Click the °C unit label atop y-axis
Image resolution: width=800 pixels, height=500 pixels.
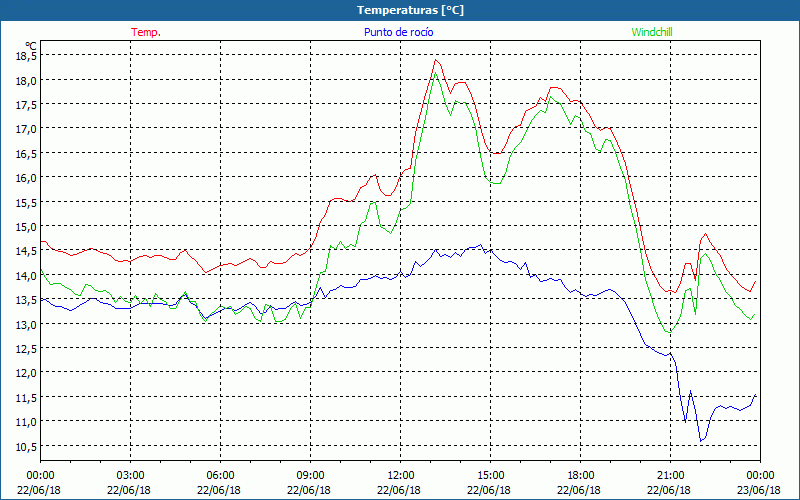(x=30, y=46)
